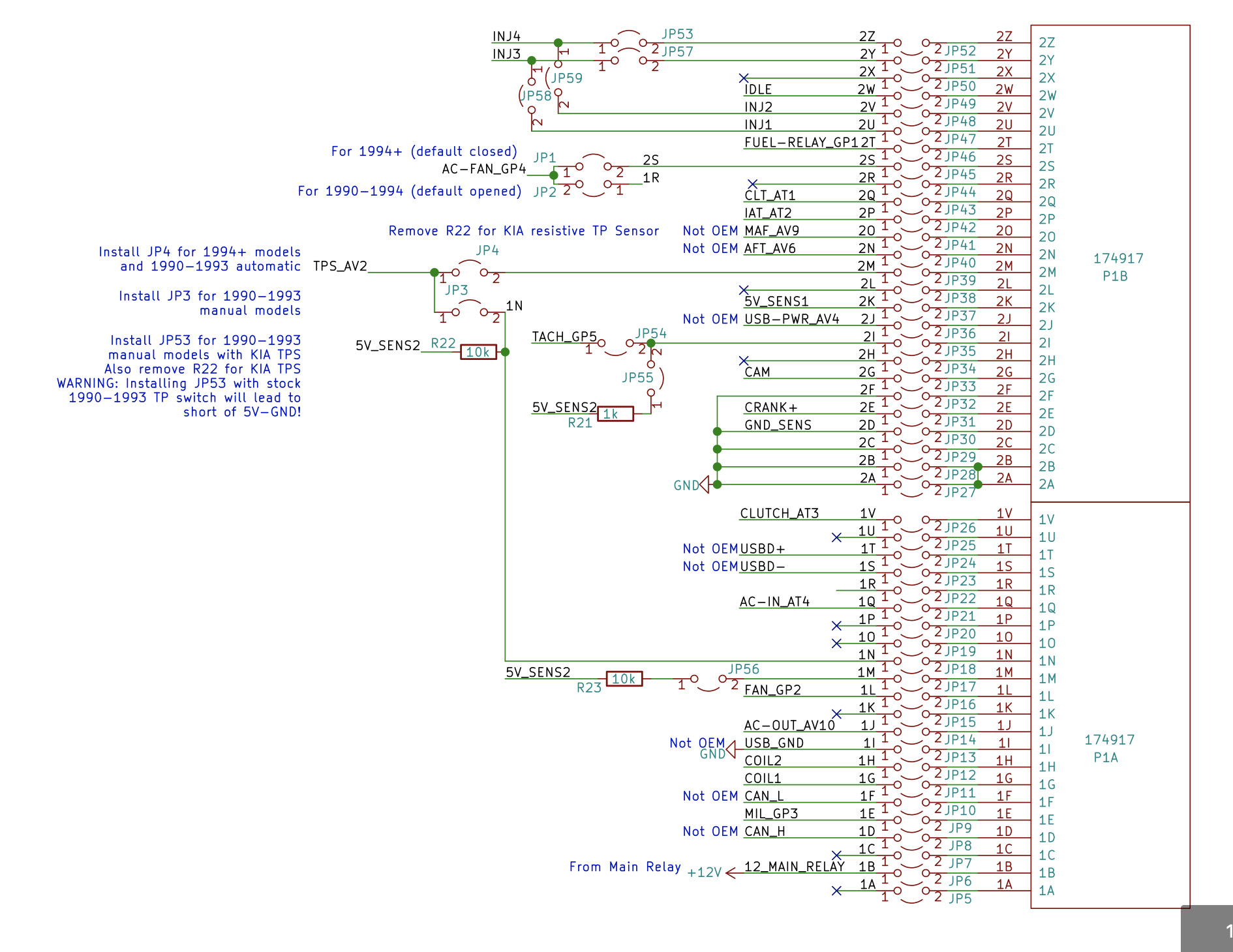Click the no-connect X above IDLE
The width and height of the screenshot is (1233, 952).
pos(744,78)
